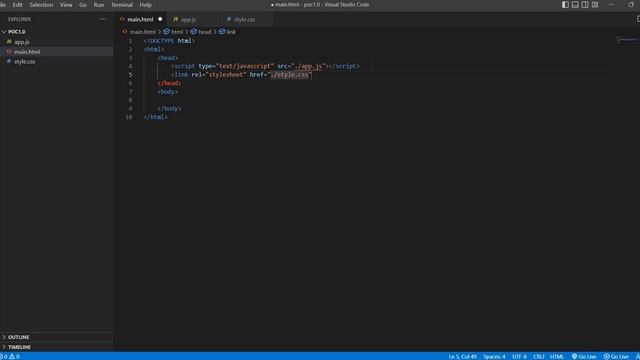Click the stylesheet rel attribute value
This screenshot has height=360, width=640.
227,75
